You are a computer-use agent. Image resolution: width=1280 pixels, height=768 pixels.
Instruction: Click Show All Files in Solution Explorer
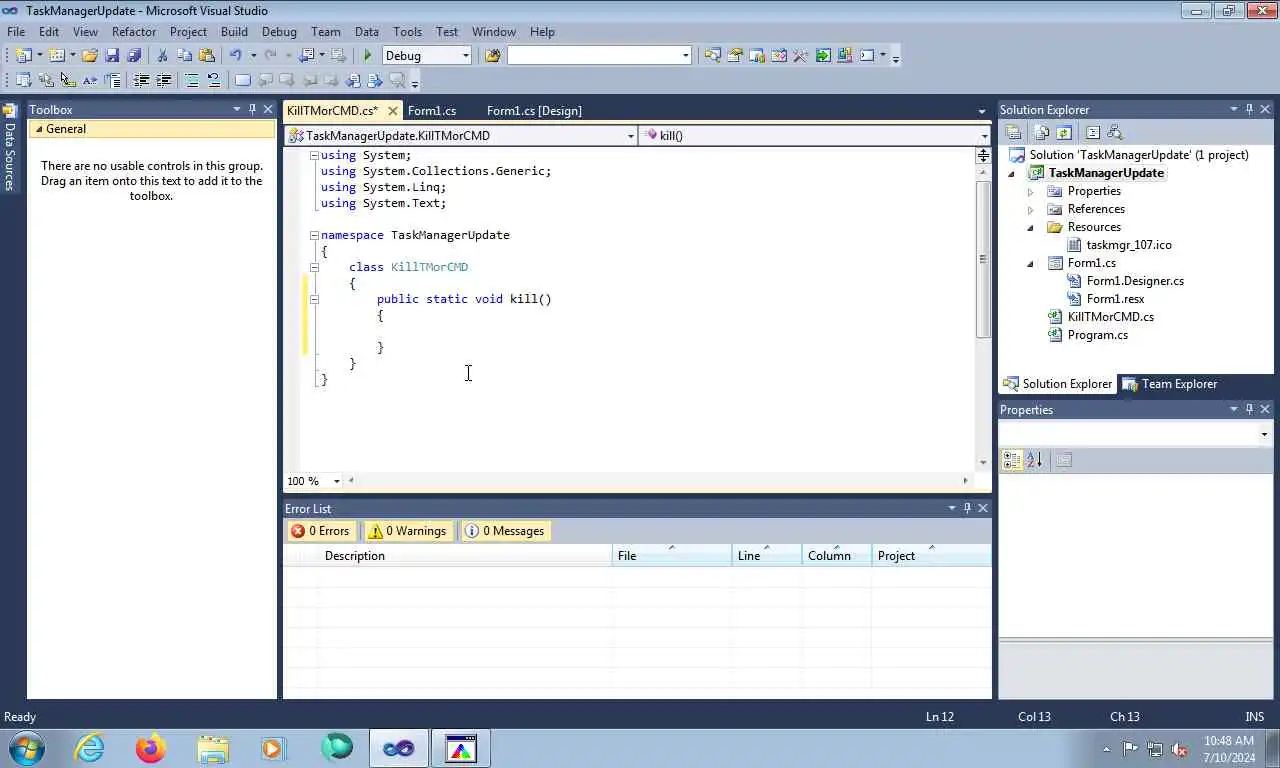coord(1041,132)
